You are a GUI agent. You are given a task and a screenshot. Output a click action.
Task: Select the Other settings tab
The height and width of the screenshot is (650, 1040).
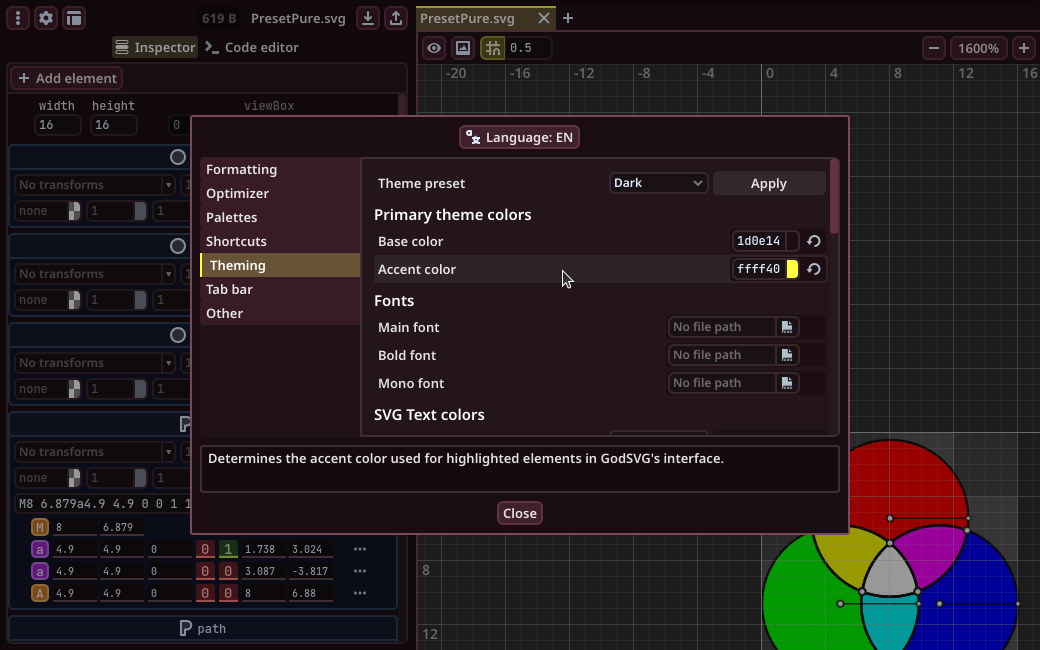pyautogui.click(x=280, y=312)
